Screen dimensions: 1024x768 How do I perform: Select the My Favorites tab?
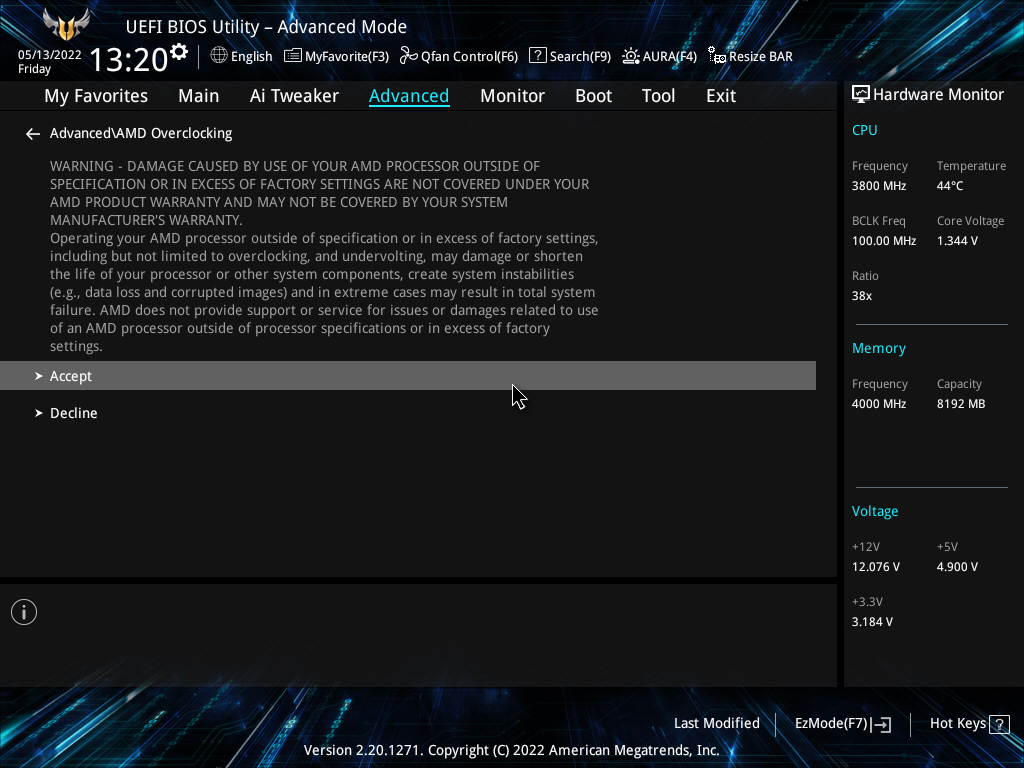[96, 96]
